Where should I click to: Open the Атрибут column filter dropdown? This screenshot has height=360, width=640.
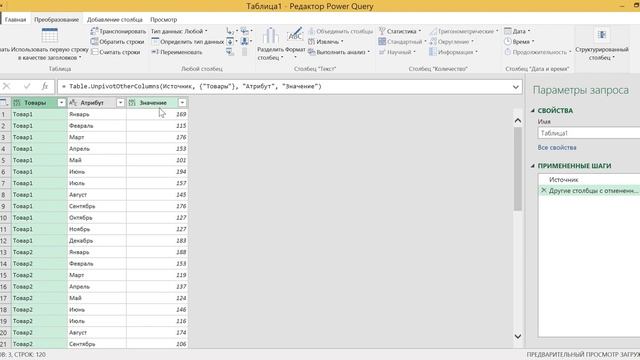[x=120, y=103]
